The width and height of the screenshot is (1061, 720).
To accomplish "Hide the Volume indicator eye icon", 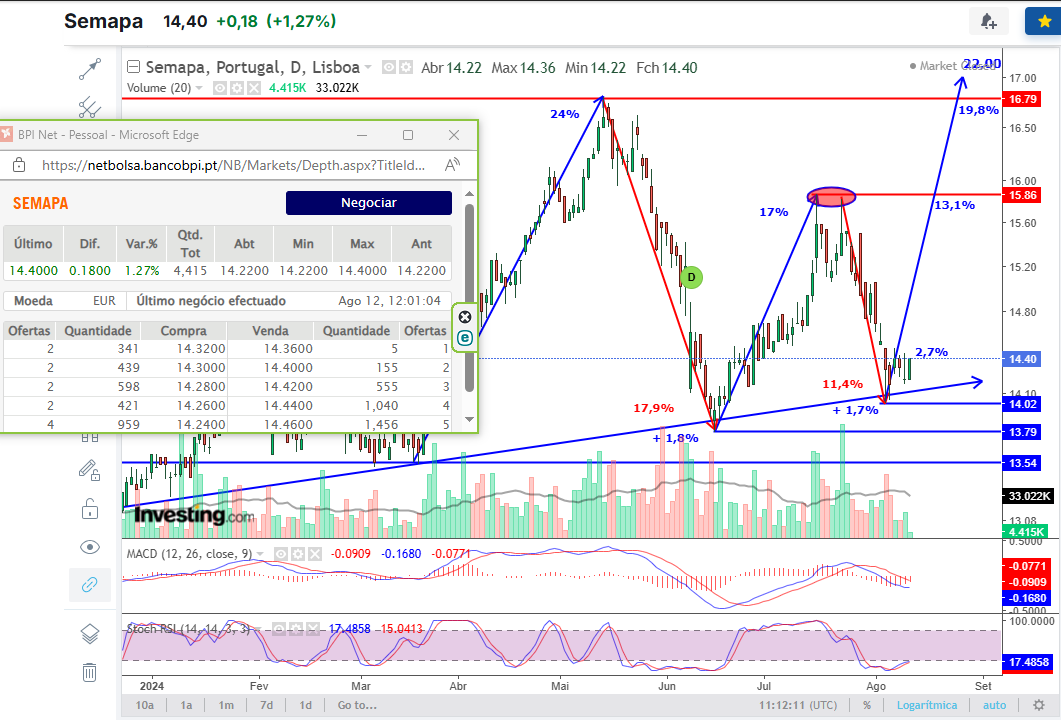I will point(220,88).
